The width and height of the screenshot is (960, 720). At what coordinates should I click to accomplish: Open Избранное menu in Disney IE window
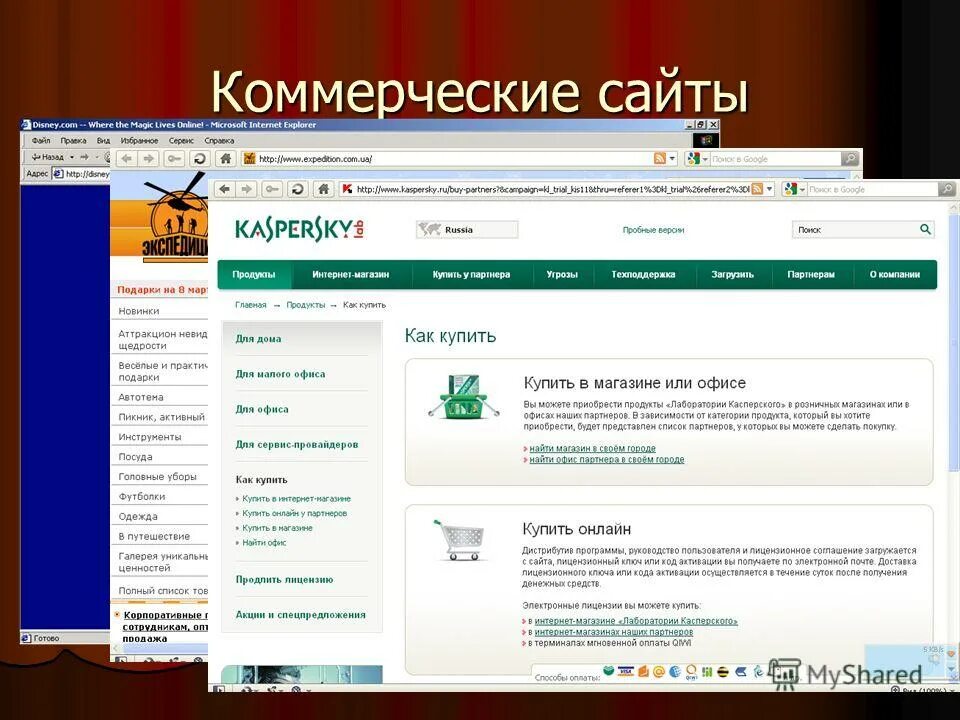[x=139, y=140]
